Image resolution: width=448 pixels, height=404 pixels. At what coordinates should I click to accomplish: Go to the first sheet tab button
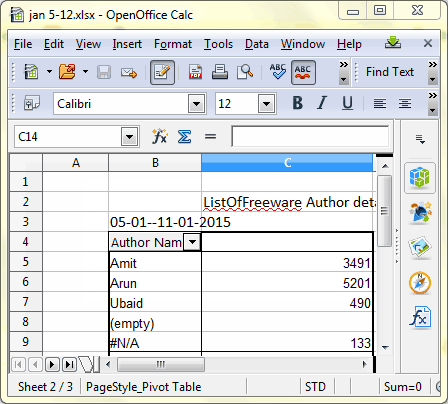point(19,365)
